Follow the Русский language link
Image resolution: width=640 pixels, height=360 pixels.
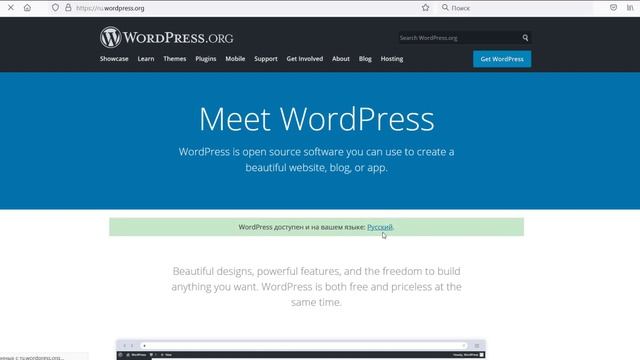pyautogui.click(x=380, y=227)
